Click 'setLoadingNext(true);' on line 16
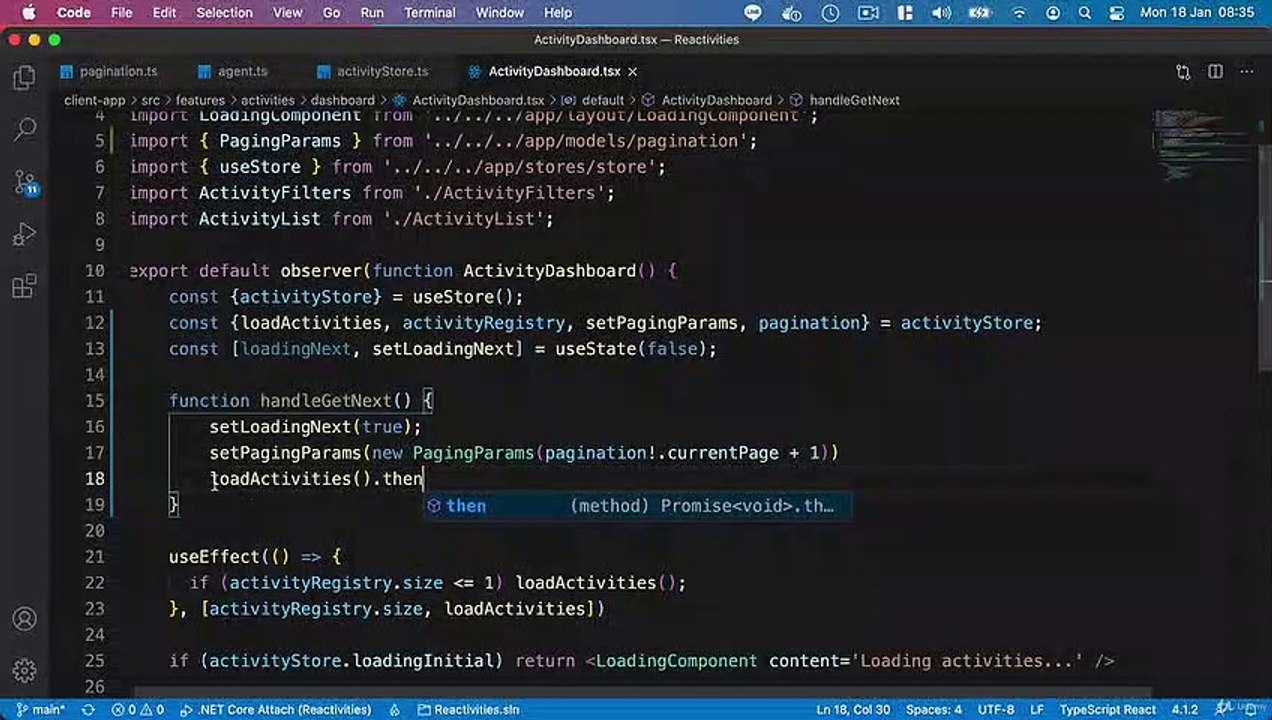 (x=315, y=427)
